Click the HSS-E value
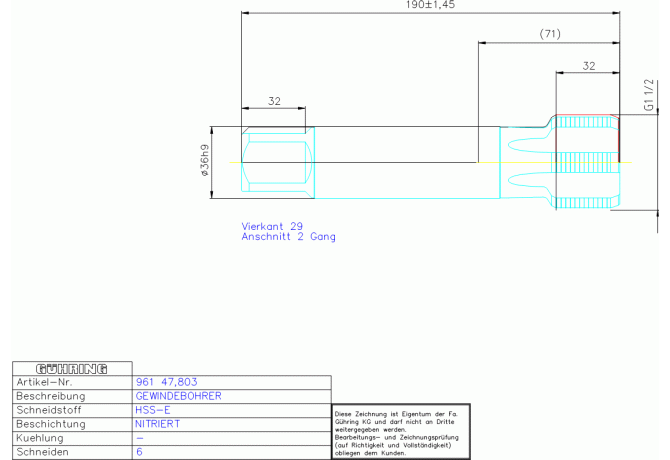This screenshot has height=460, width=670. click(153, 410)
